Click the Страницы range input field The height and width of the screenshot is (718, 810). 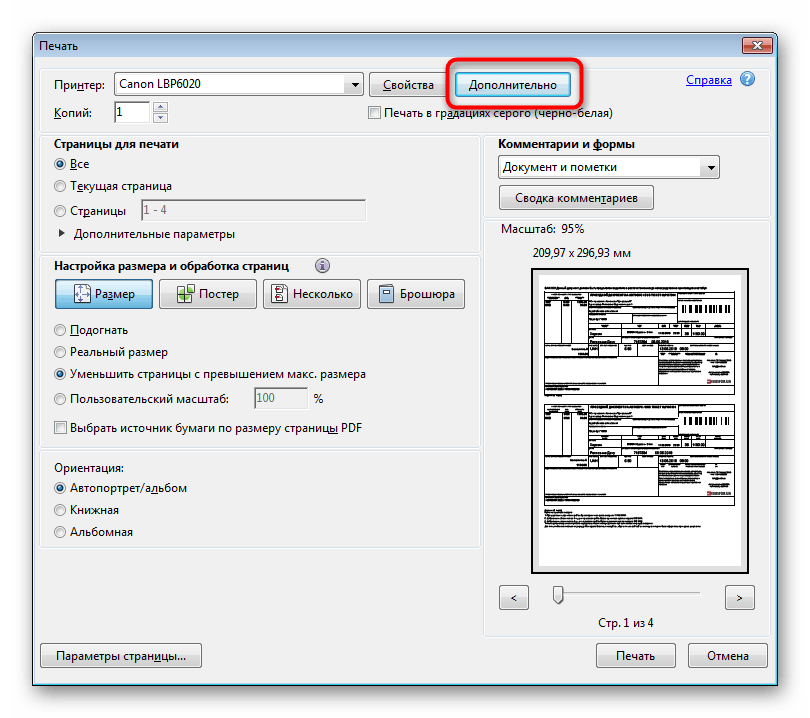click(x=253, y=210)
